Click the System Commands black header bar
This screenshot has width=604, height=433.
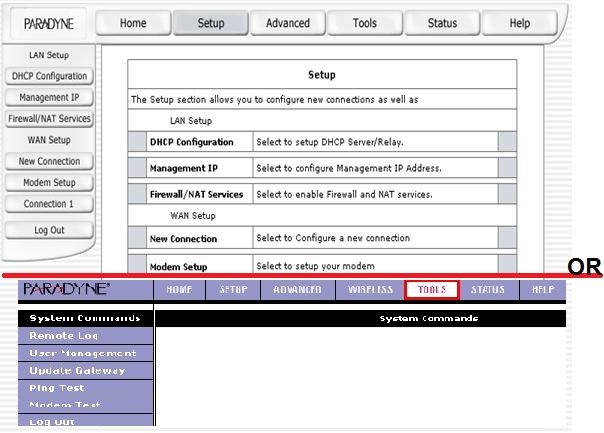(361, 319)
